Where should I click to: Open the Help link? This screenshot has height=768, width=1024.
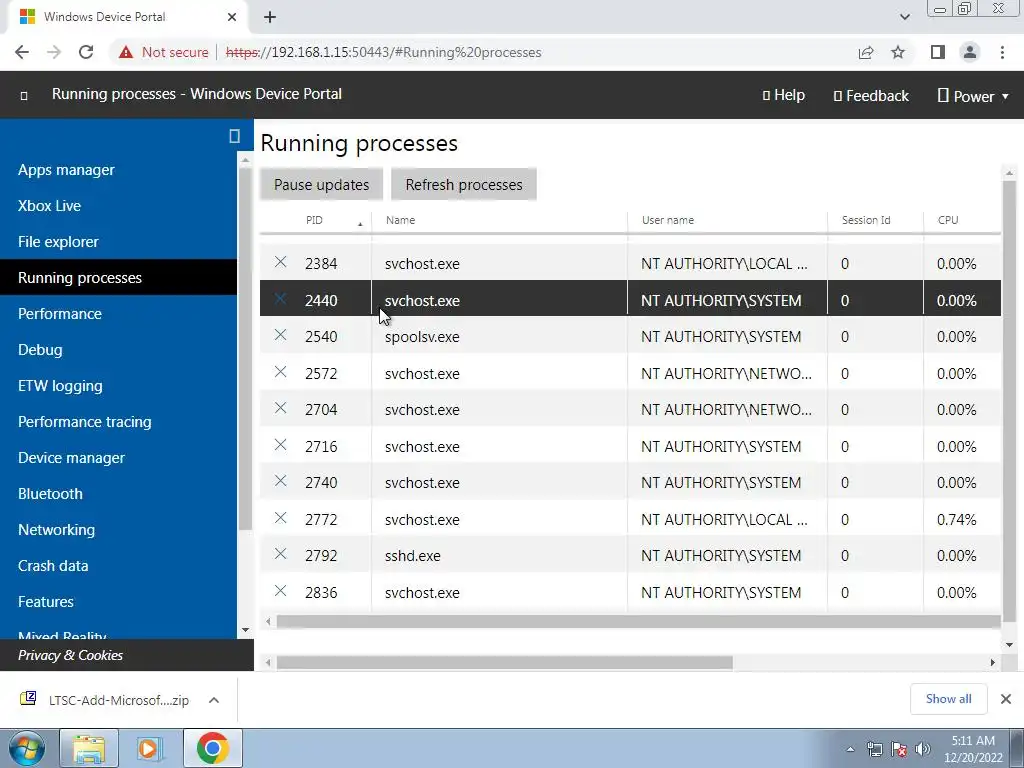(x=784, y=95)
